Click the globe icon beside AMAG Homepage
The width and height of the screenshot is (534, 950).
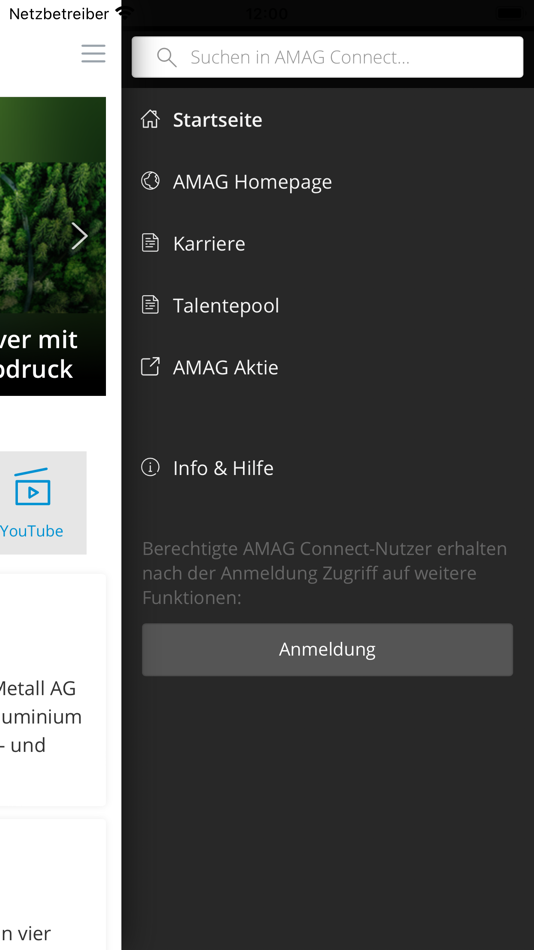(150, 181)
